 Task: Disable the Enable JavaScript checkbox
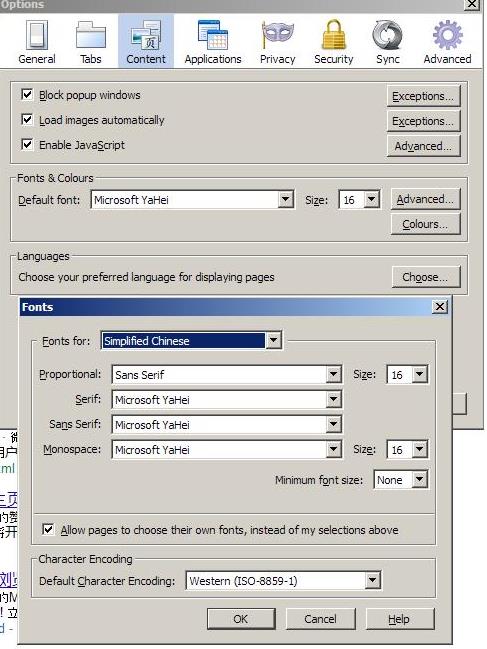pyautogui.click(x=27, y=144)
